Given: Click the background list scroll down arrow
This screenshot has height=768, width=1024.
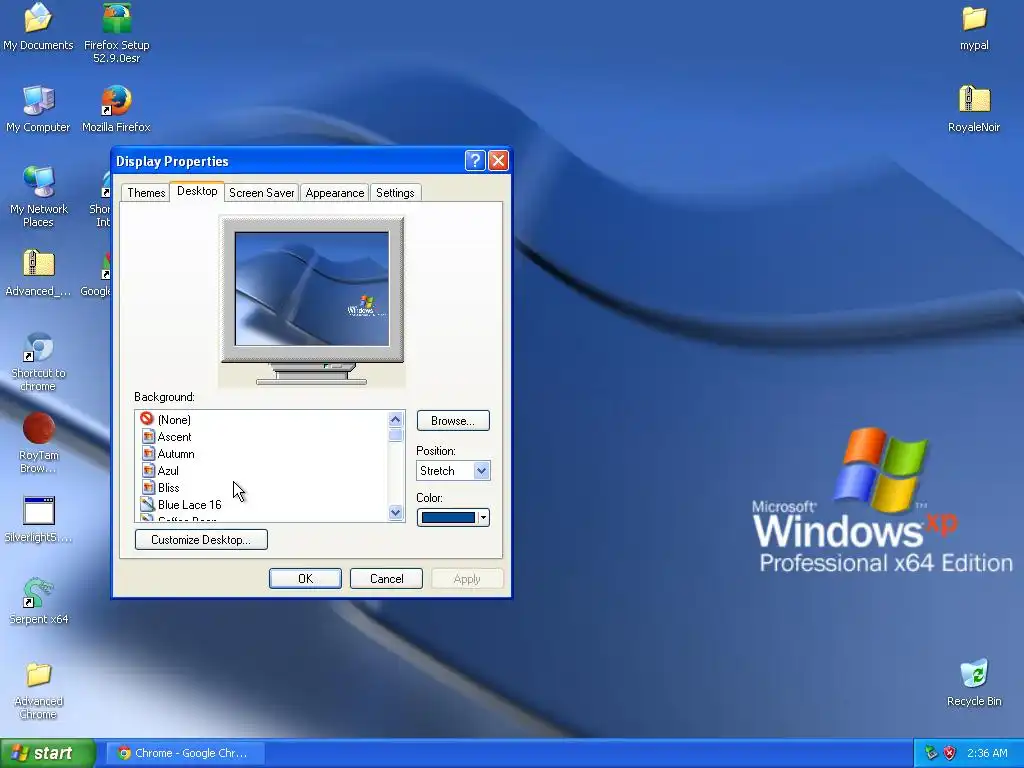Looking at the screenshot, I should click(395, 513).
